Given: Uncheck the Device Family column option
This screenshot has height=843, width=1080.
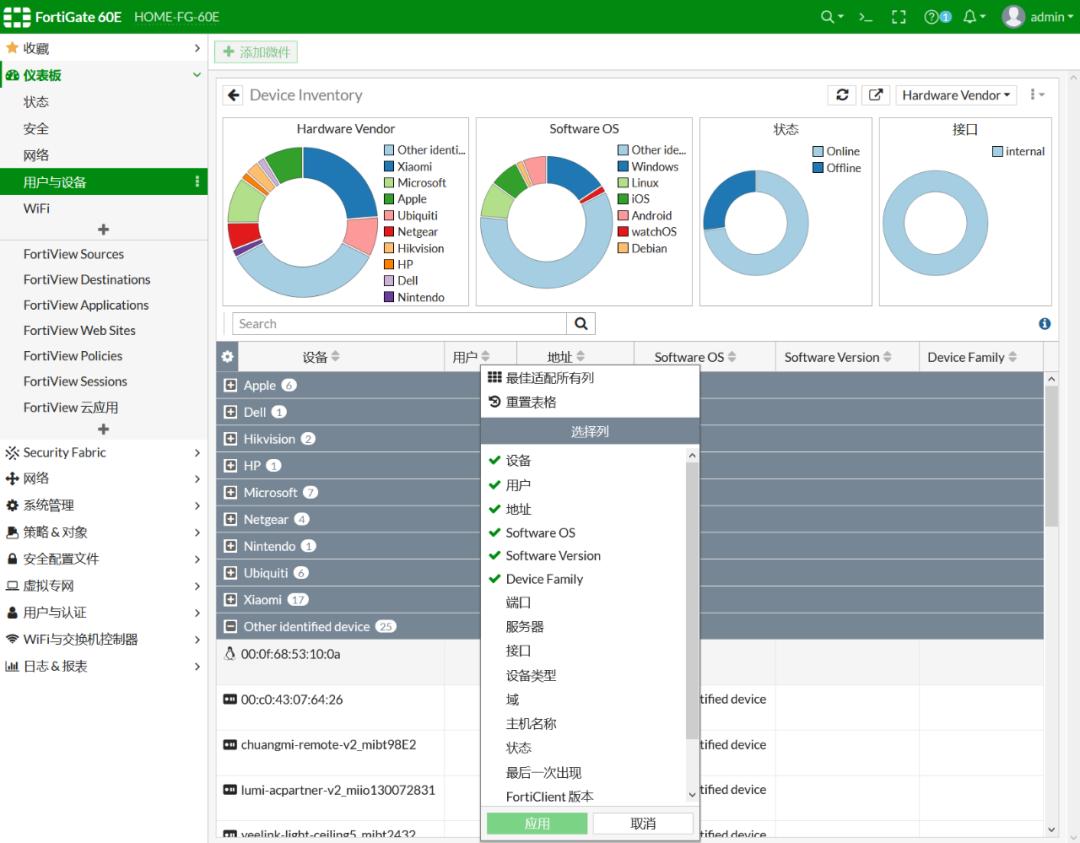Looking at the screenshot, I should pos(544,579).
